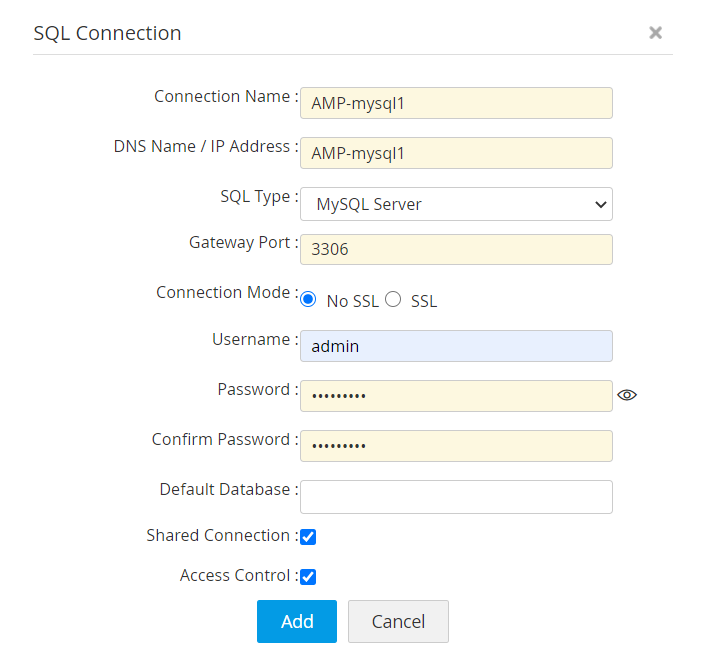Uncheck the Shared Connection checkbox
This screenshot has height=662, width=705.
308,537
